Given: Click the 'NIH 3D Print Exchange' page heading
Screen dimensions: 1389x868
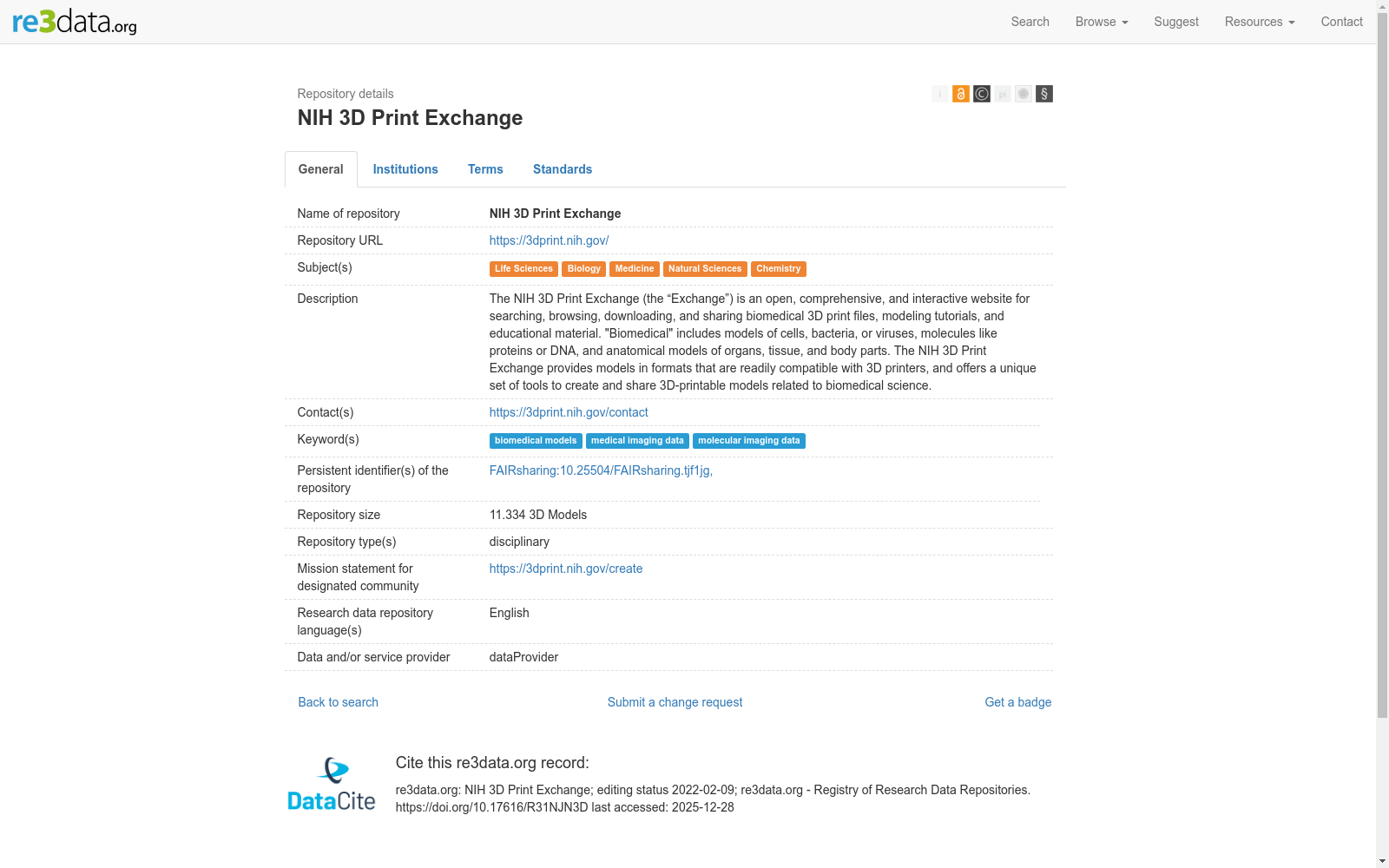Looking at the screenshot, I should click(x=410, y=118).
